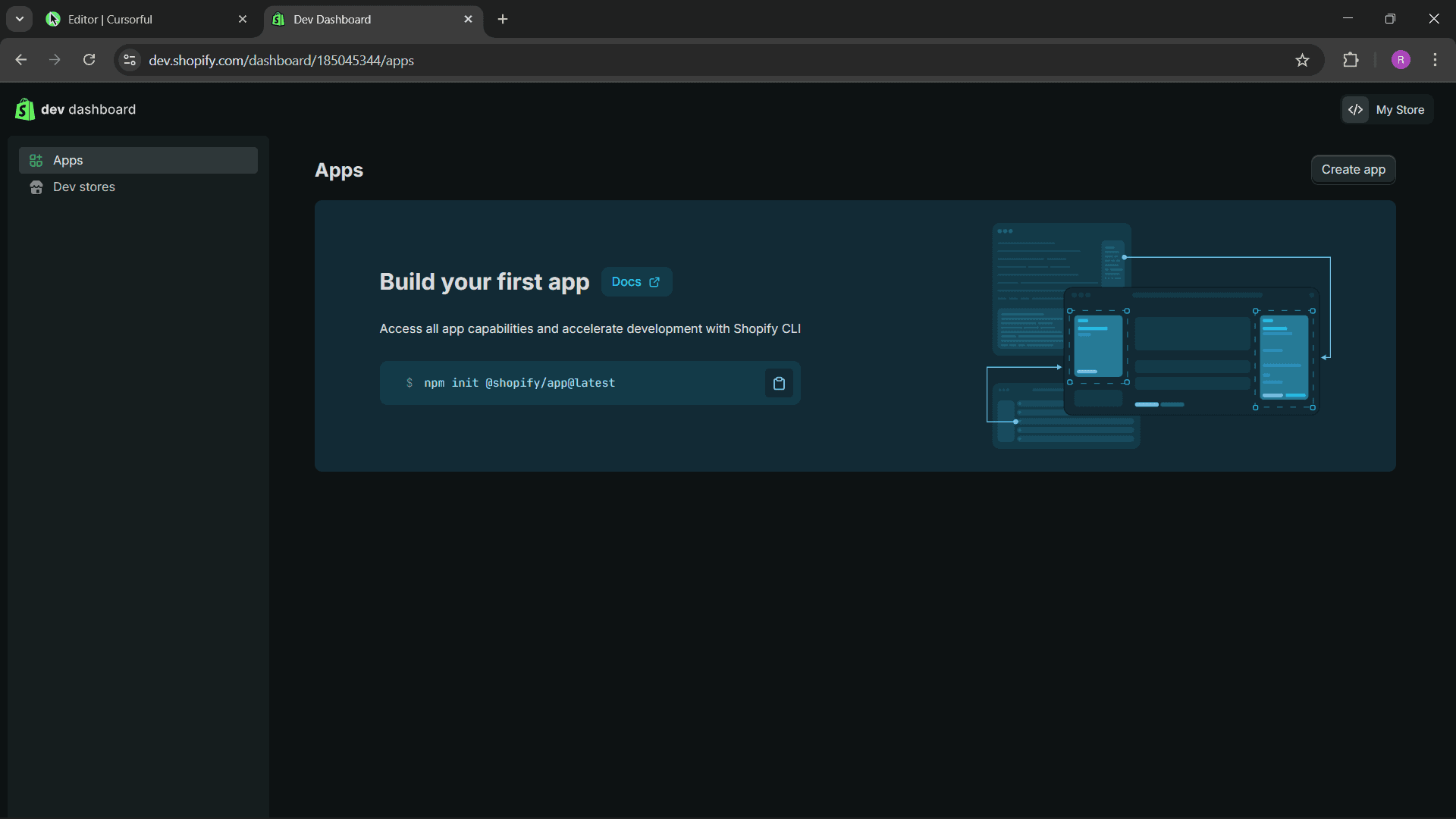Open the My Store account switcher
The width and height of the screenshot is (1456, 819).
(1399, 110)
